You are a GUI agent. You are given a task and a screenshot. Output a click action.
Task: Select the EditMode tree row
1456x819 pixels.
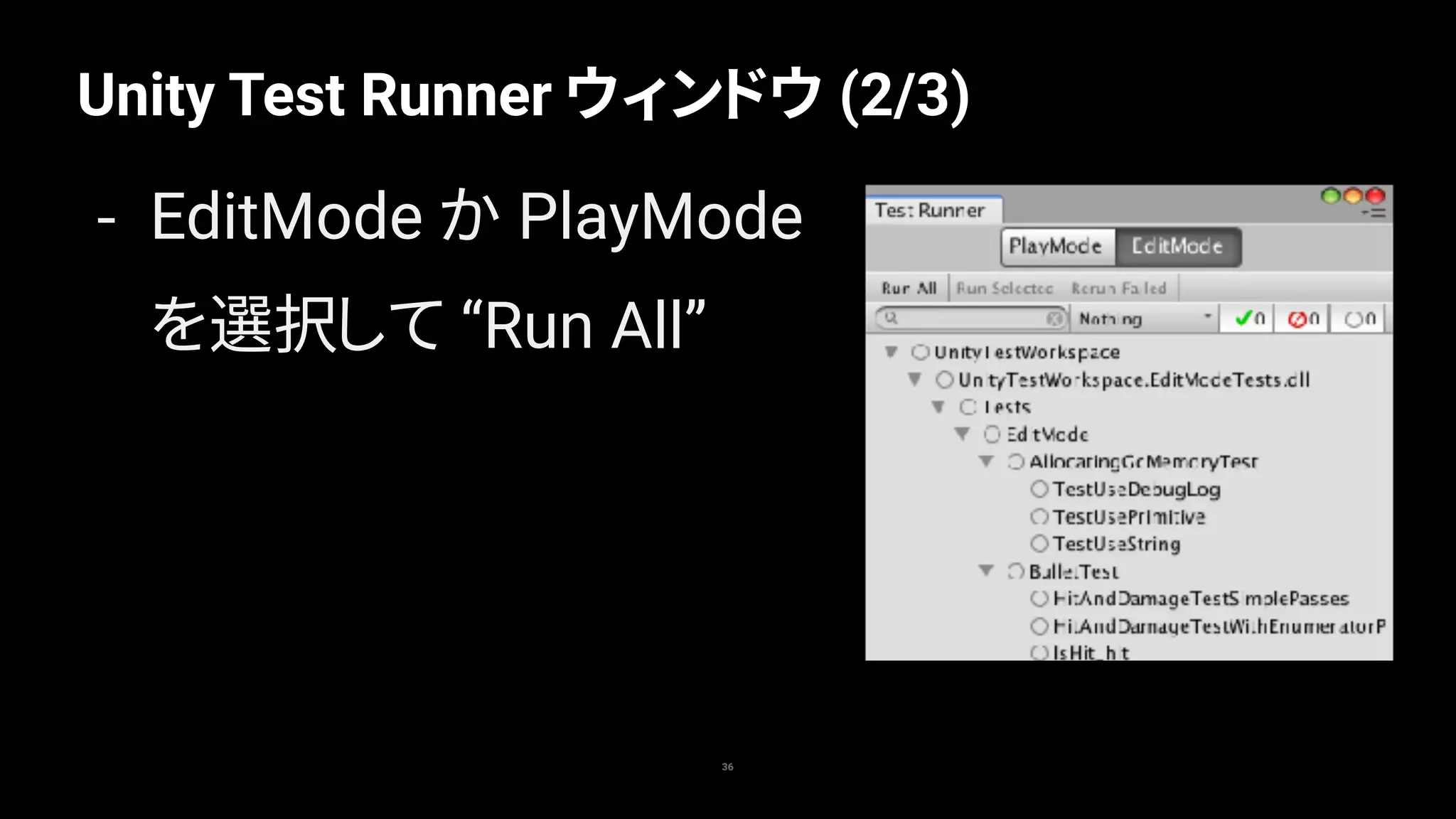(x=1129, y=434)
